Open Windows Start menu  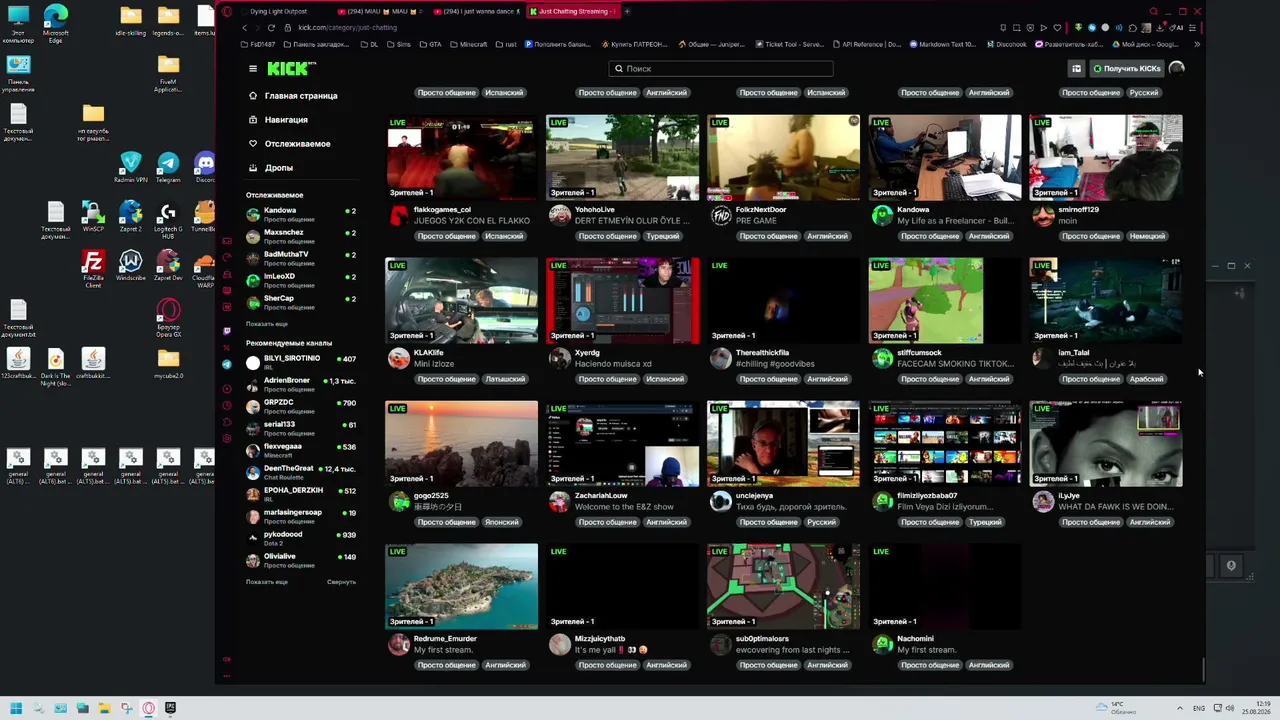(16, 709)
